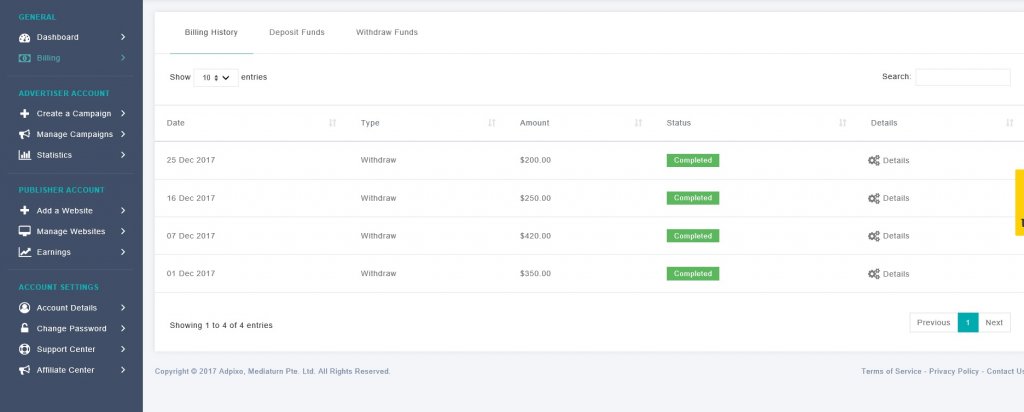Click the Statistics bar chart icon
1024x412 pixels.
(x=24, y=155)
